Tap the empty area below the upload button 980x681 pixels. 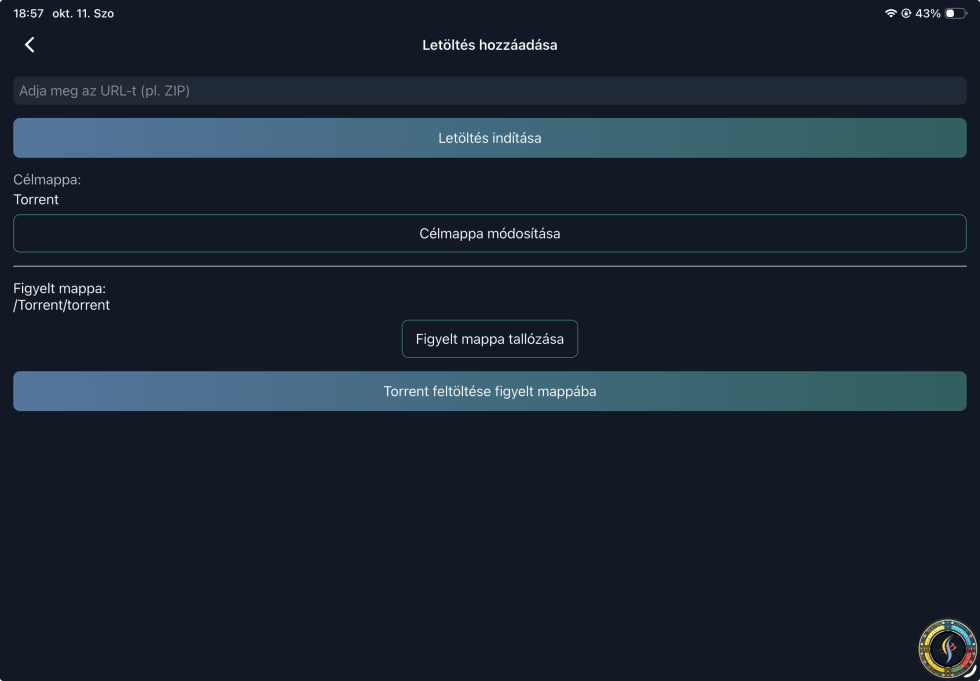490,530
